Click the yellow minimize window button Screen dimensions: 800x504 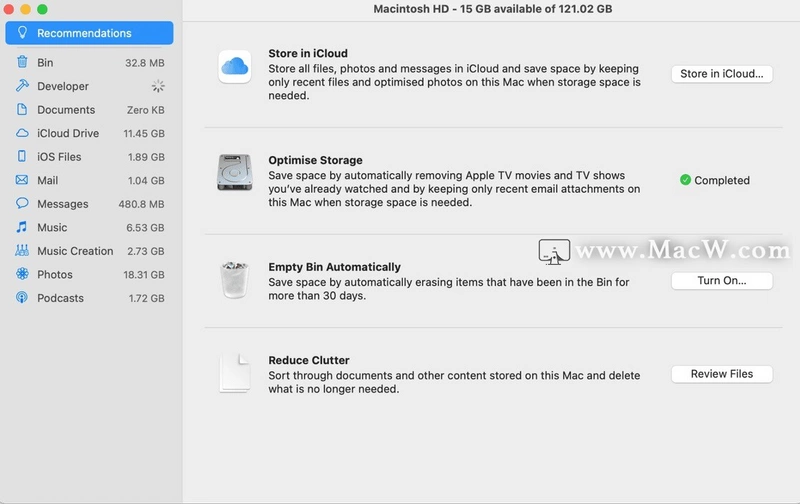(x=26, y=9)
